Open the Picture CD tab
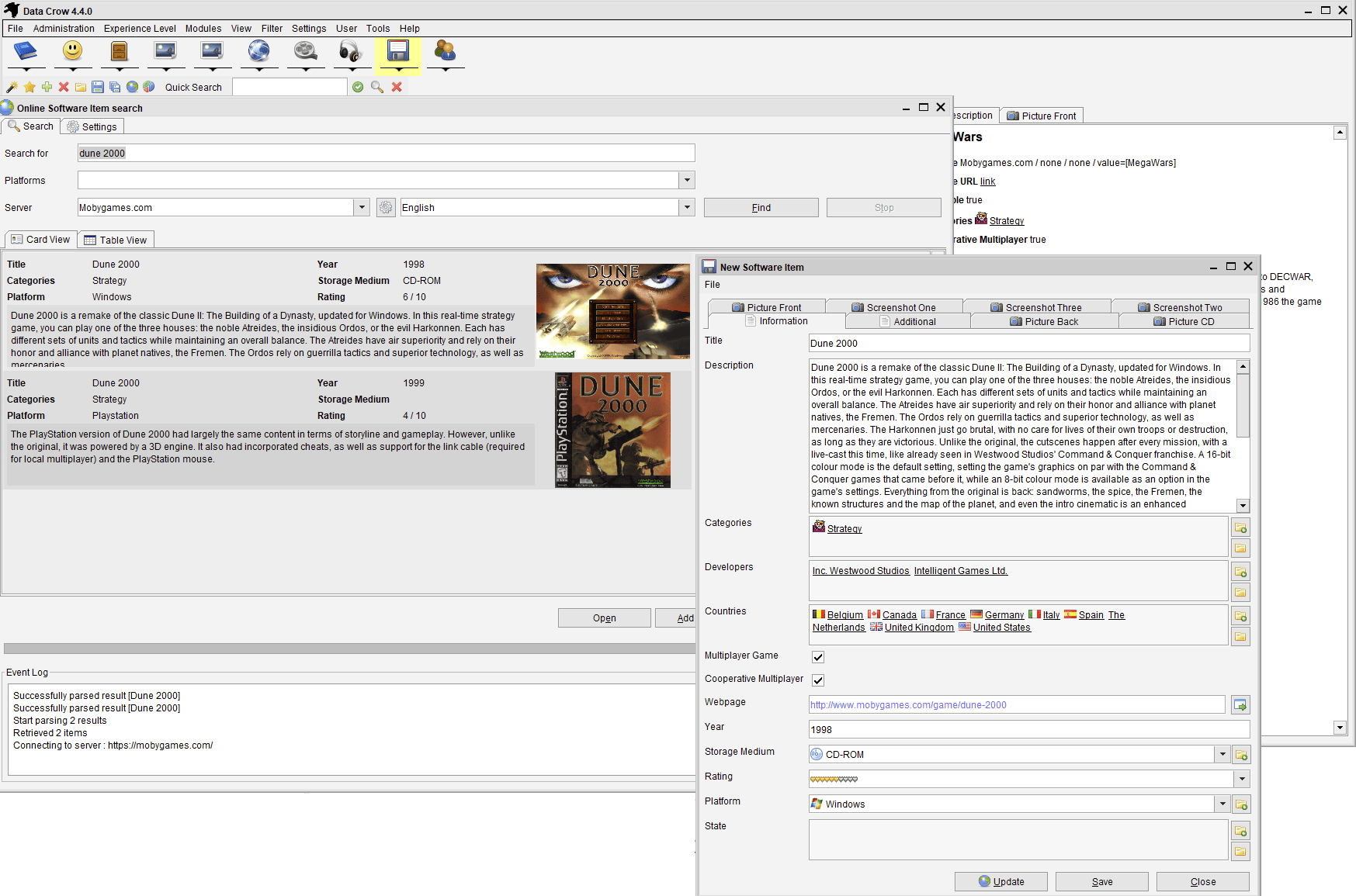The height and width of the screenshot is (896, 1356). pyautogui.click(x=1184, y=321)
